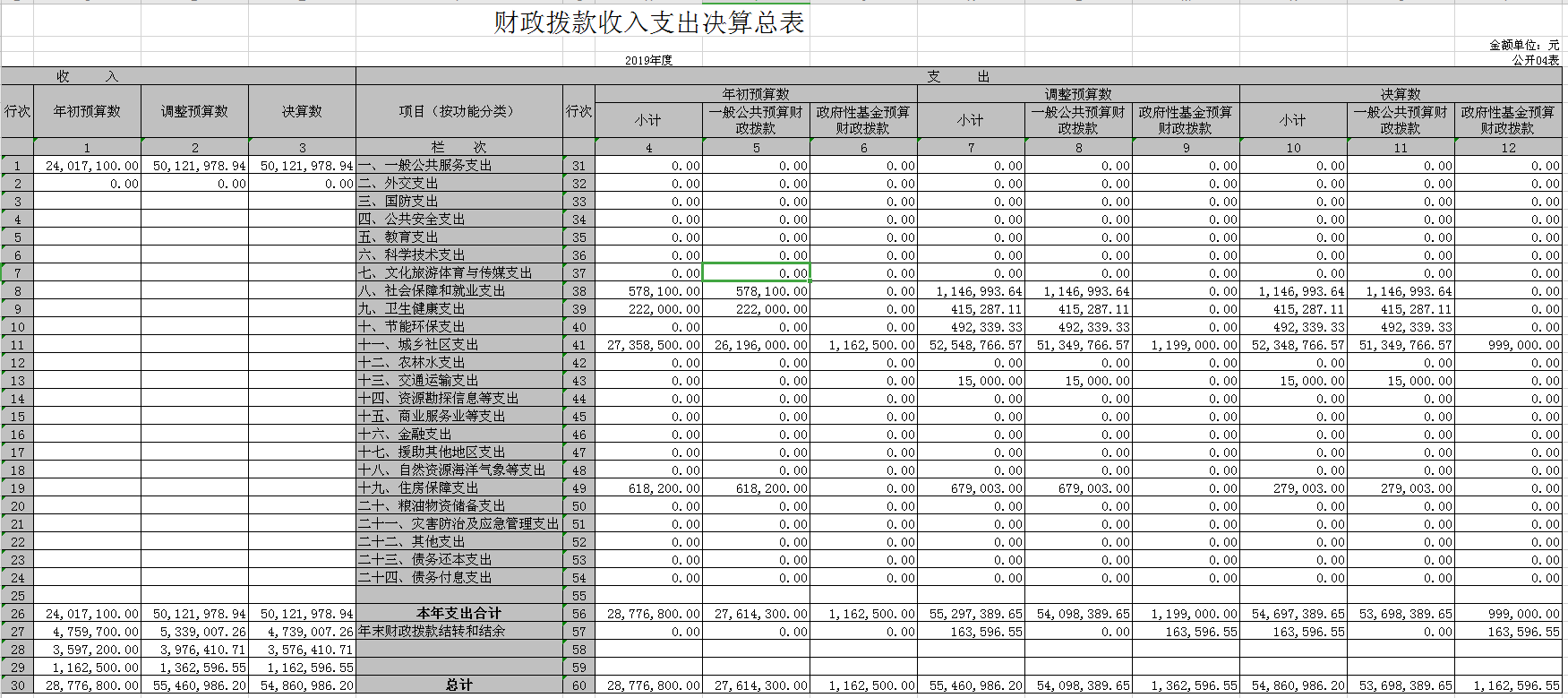Viewport: 1568px width, 698px height.
Task: Select the 2019年度 cell
Action: pos(648,60)
